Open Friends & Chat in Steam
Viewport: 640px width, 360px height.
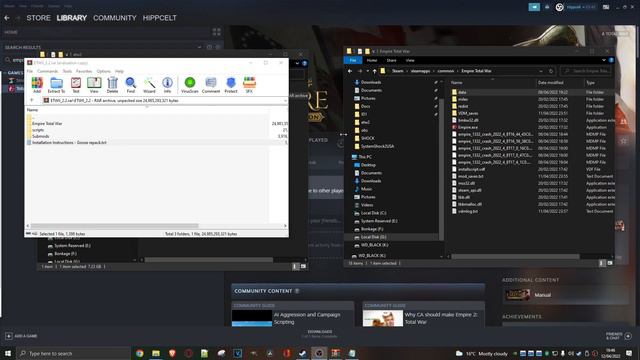[618, 336]
